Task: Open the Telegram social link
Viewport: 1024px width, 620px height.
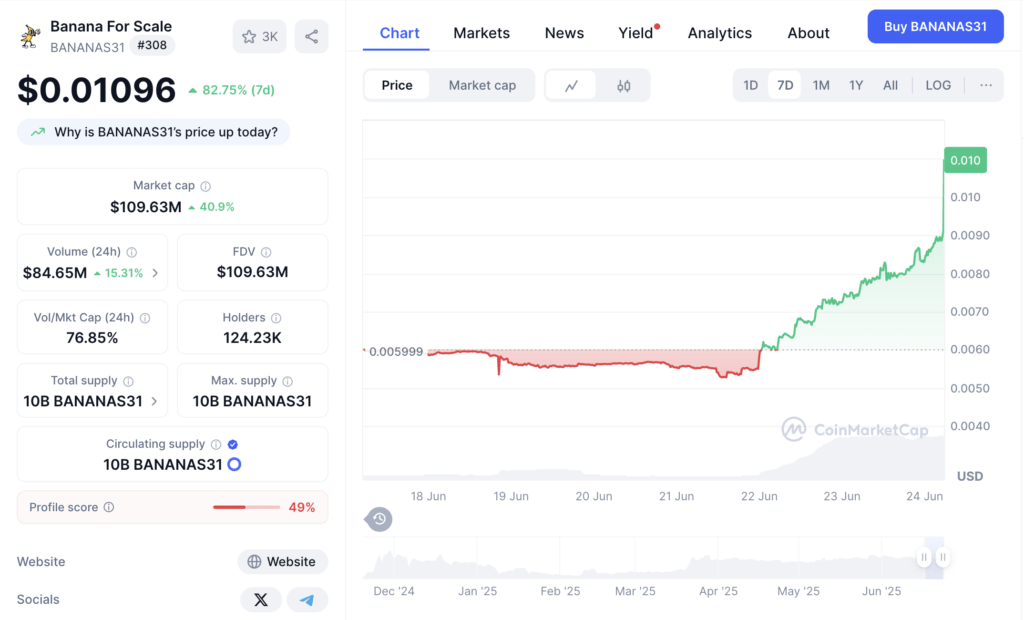Action: pyautogui.click(x=307, y=600)
